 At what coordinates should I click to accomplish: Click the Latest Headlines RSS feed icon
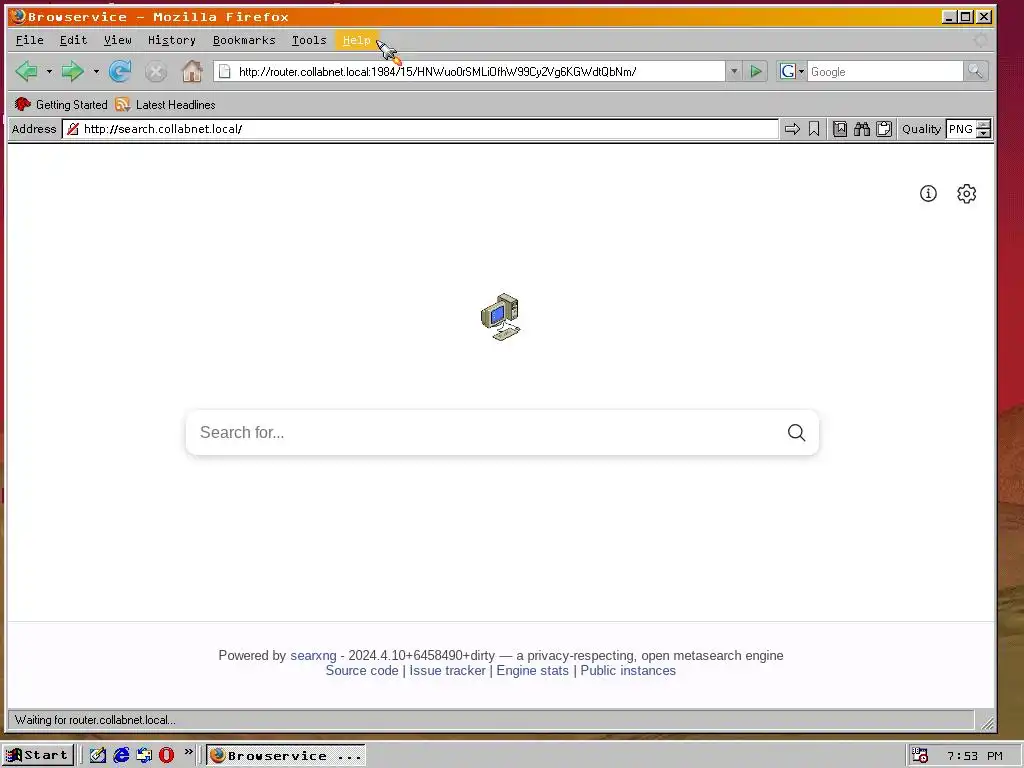tap(122, 104)
